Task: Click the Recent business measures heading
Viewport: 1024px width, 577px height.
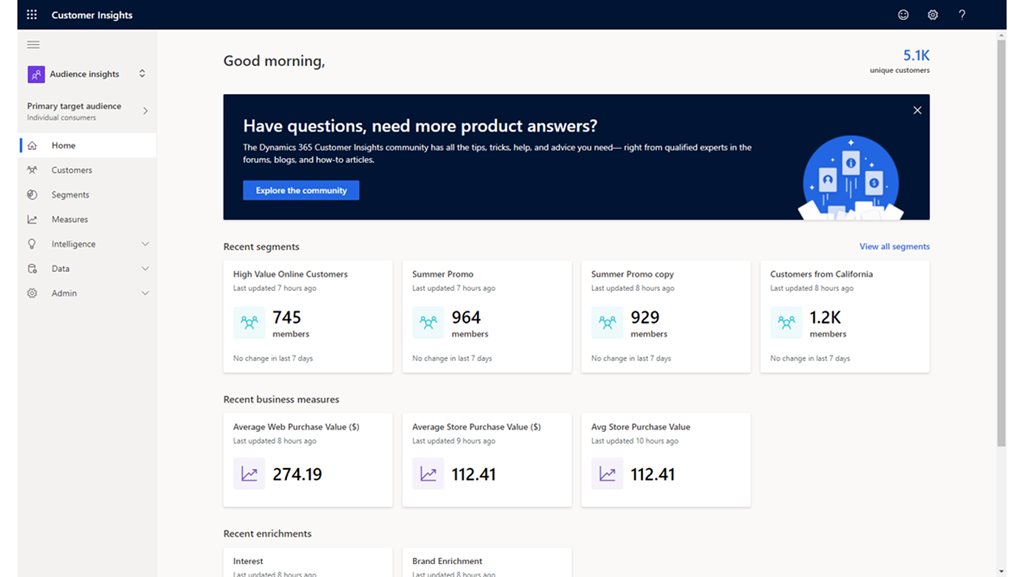Action: tap(281, 399)
